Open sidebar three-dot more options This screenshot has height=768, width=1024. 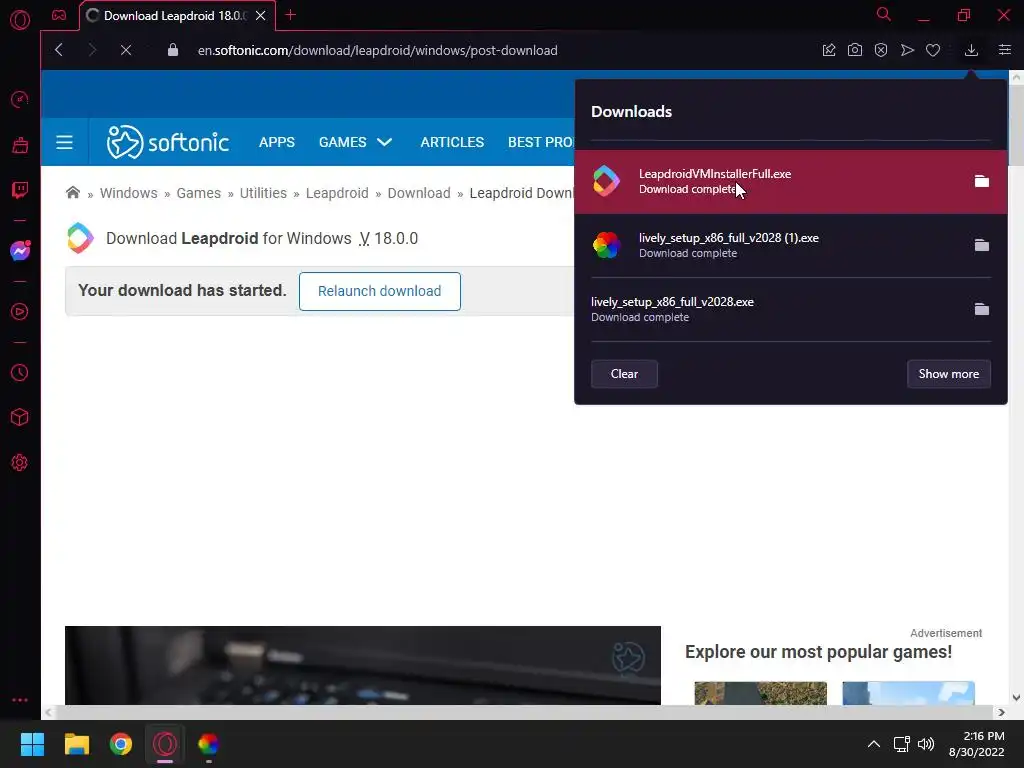tap(20, 699)
